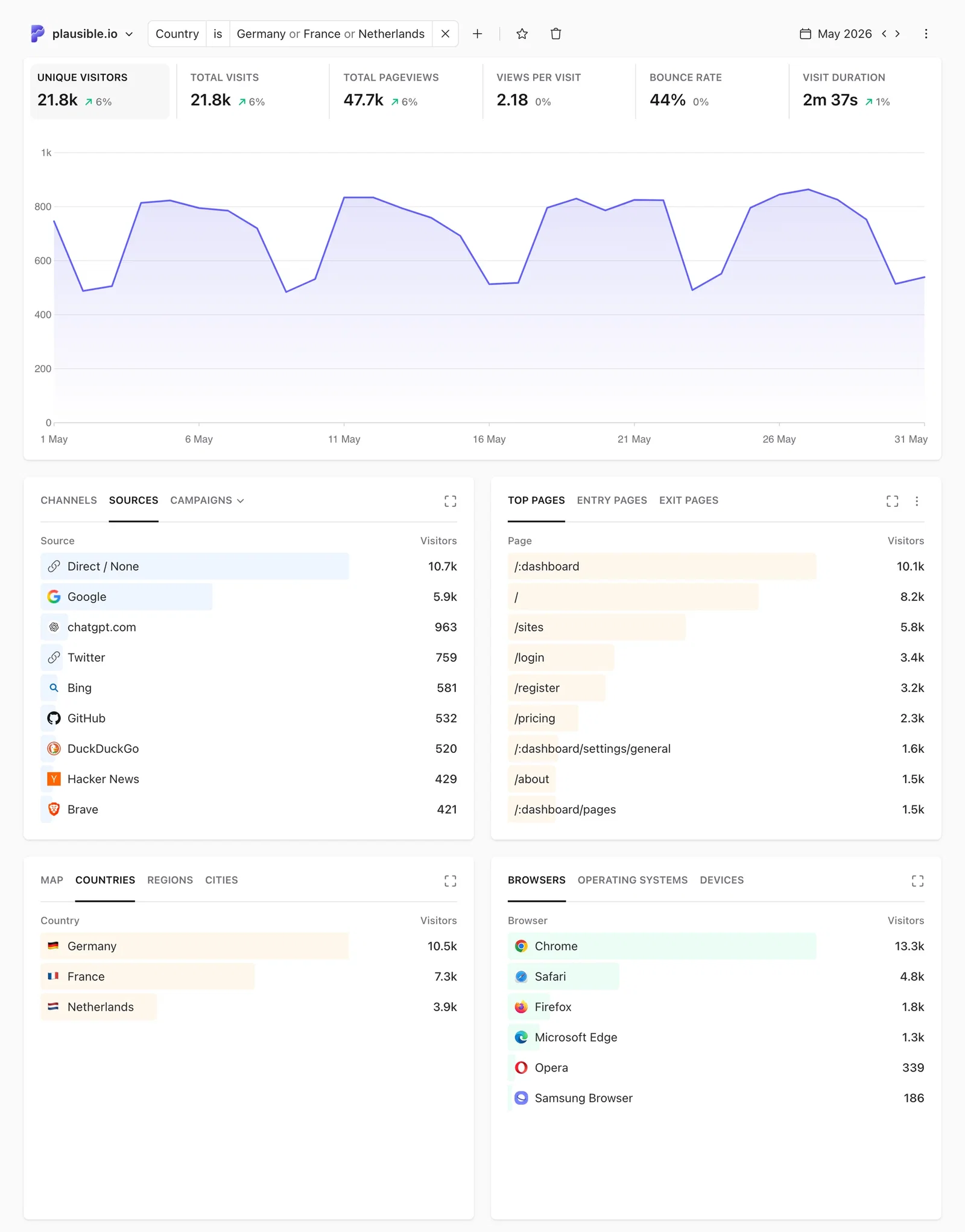Viewport: 965px width, 1232px height.
Task: Open the plausible.io site switcher dropdown
Action: (82, 34)
